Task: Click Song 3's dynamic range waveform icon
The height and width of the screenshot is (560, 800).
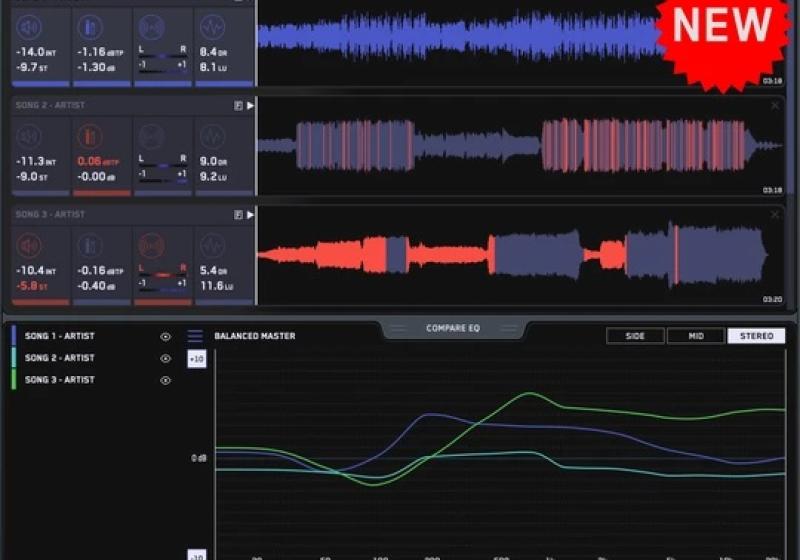Action: 213,246
